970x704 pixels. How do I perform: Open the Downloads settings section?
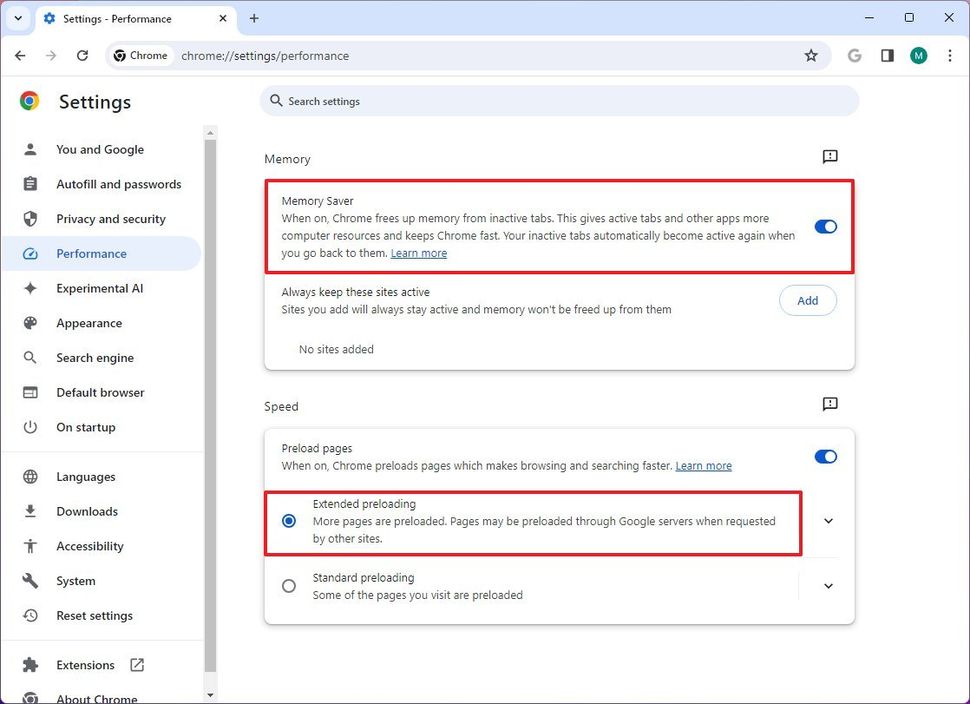[x=86, y=511]
